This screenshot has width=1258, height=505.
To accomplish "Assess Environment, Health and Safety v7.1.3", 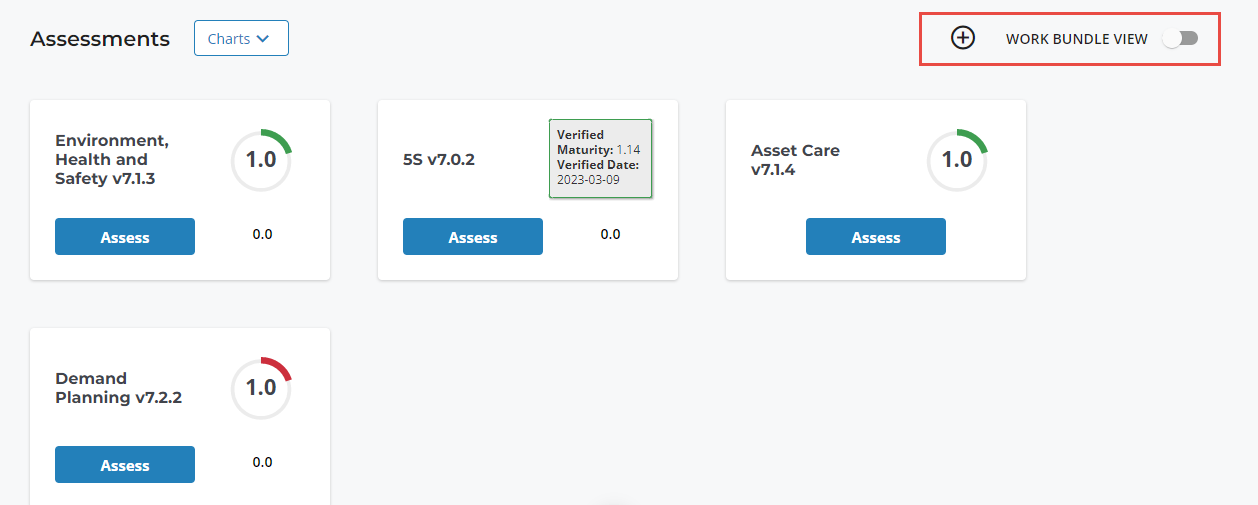I will coord(125,237).
